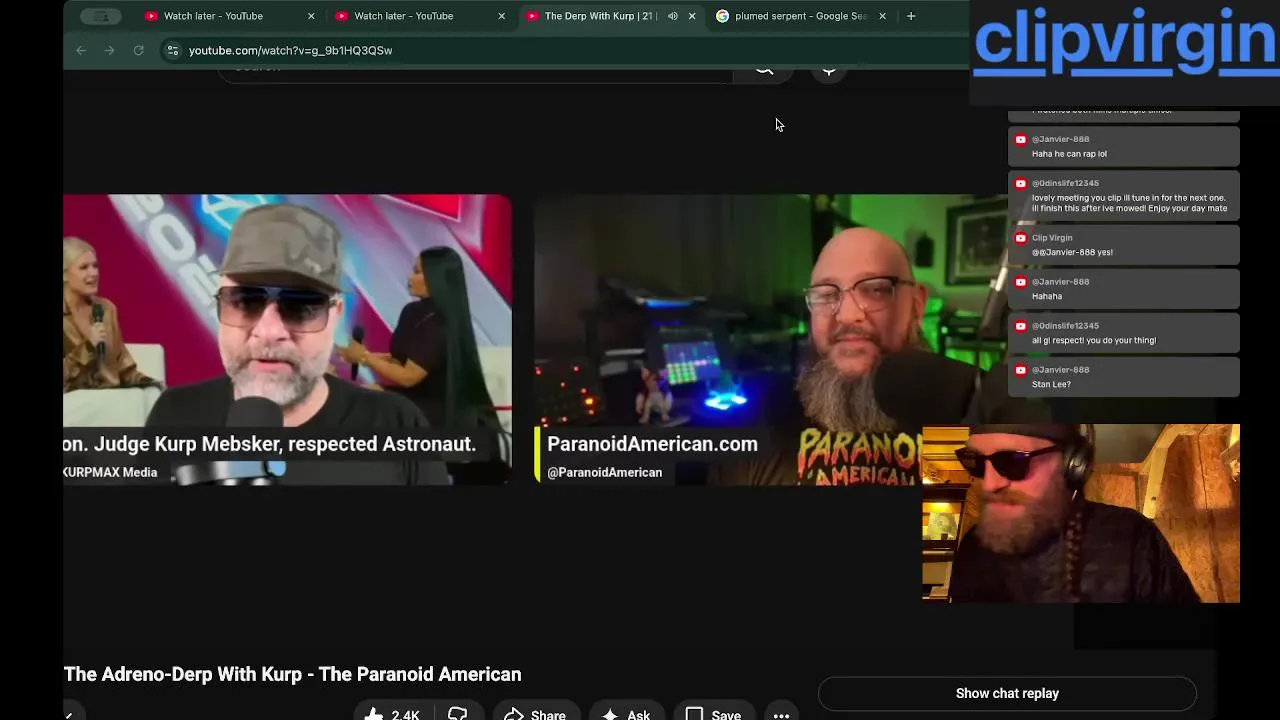Select the ParanoidAmerican.com lower-third text
Screen dimensions: 1280x720
(652, 444)
